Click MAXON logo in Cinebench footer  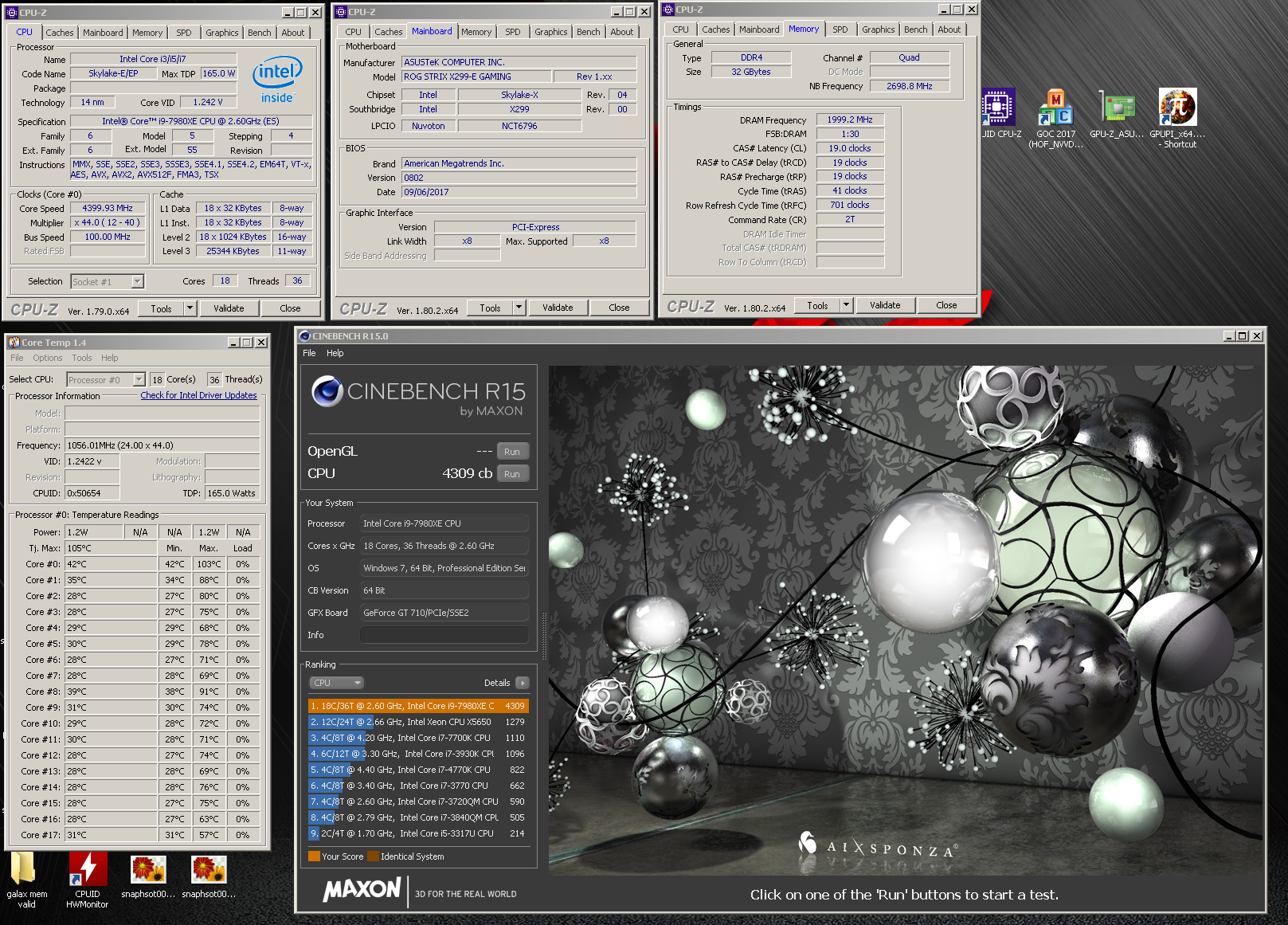click(x=362, y=890)
